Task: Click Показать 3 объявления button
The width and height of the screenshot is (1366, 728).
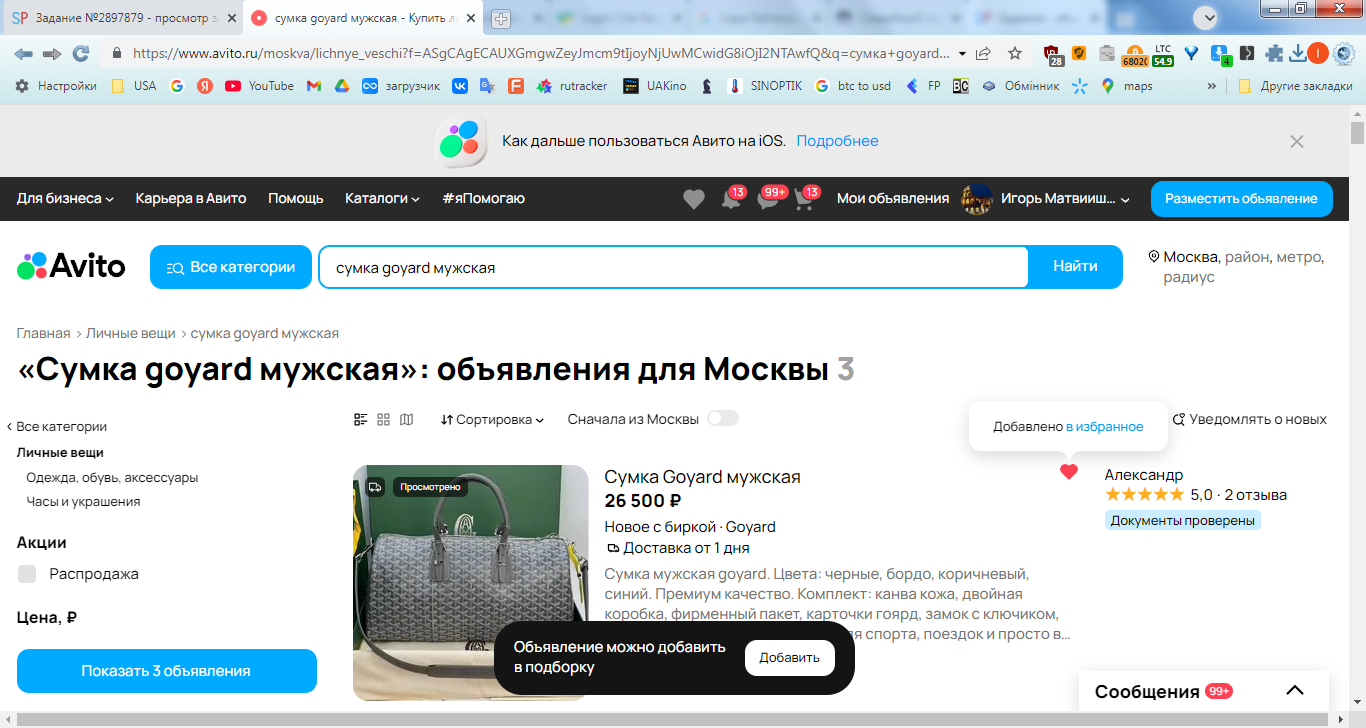Action: click(x=167, y=671)
